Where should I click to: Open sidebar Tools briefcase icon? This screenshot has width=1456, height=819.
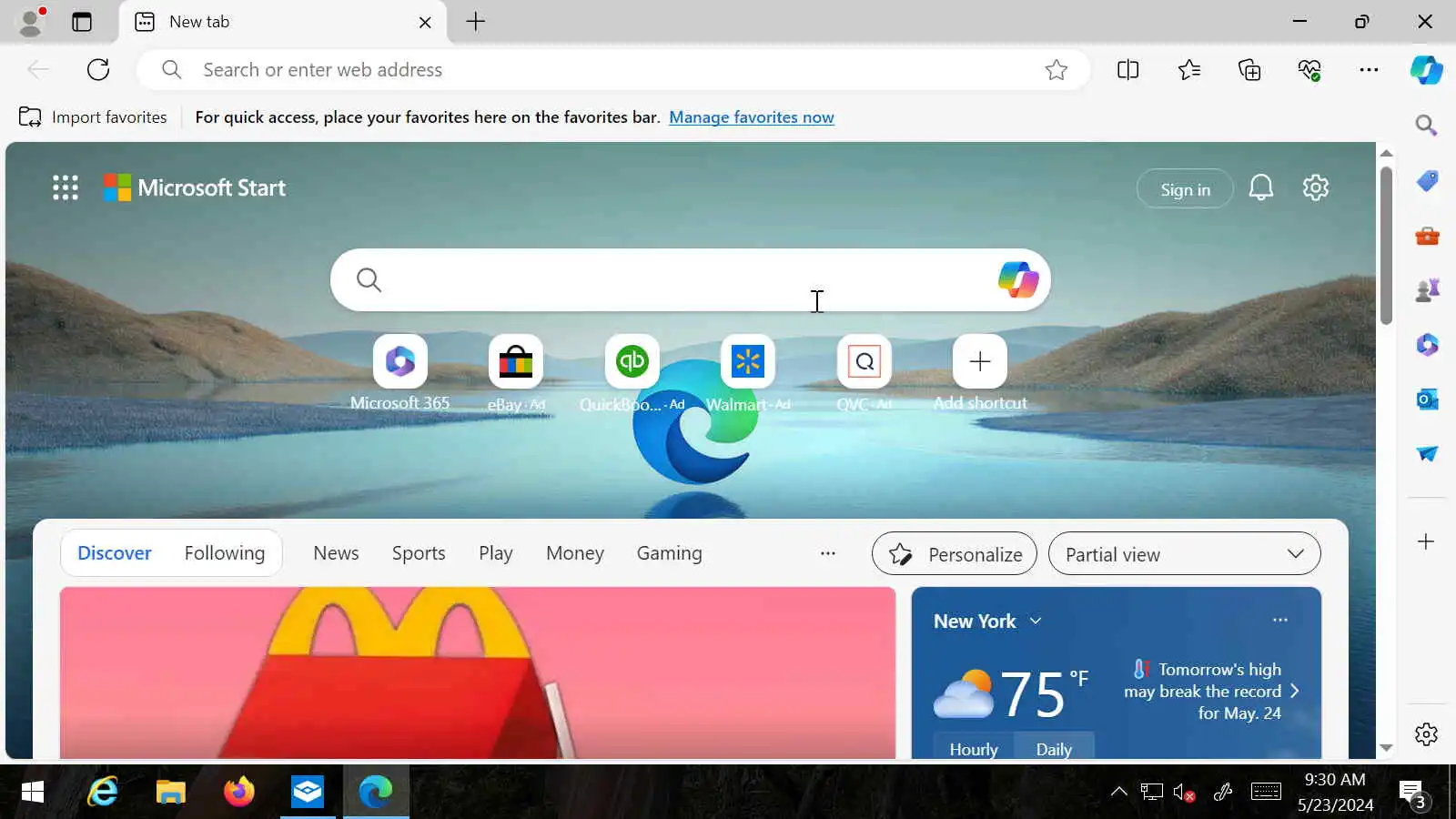[1427, 237]
